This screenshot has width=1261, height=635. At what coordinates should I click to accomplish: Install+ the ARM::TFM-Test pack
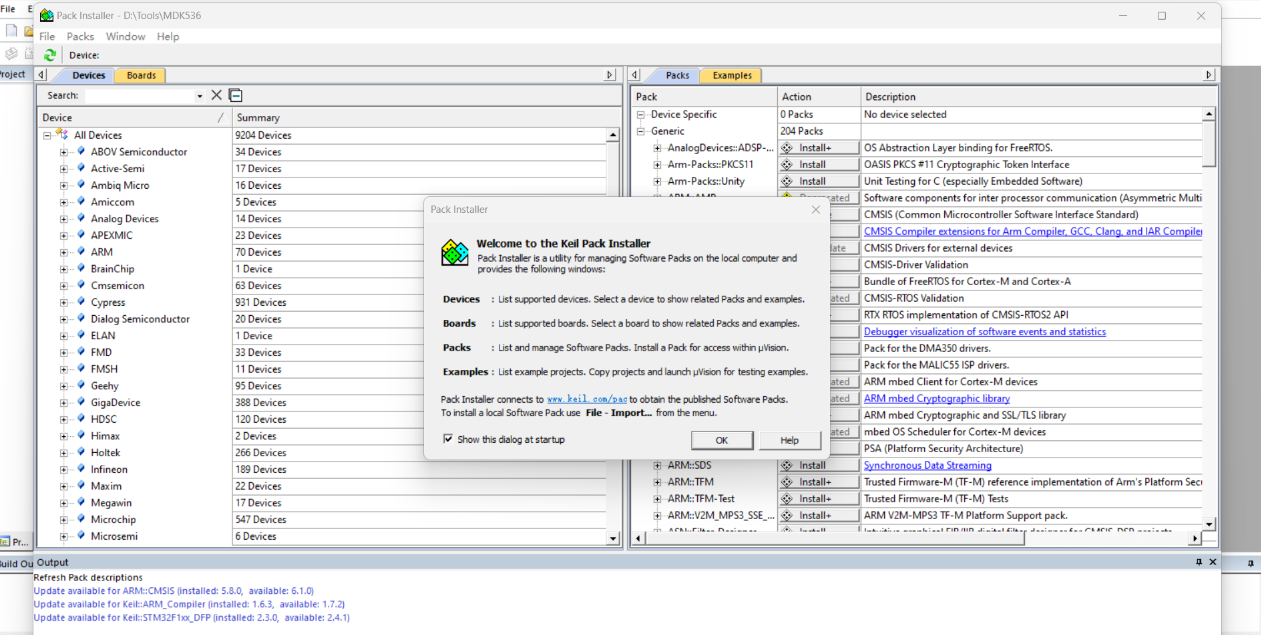[820, 498]
